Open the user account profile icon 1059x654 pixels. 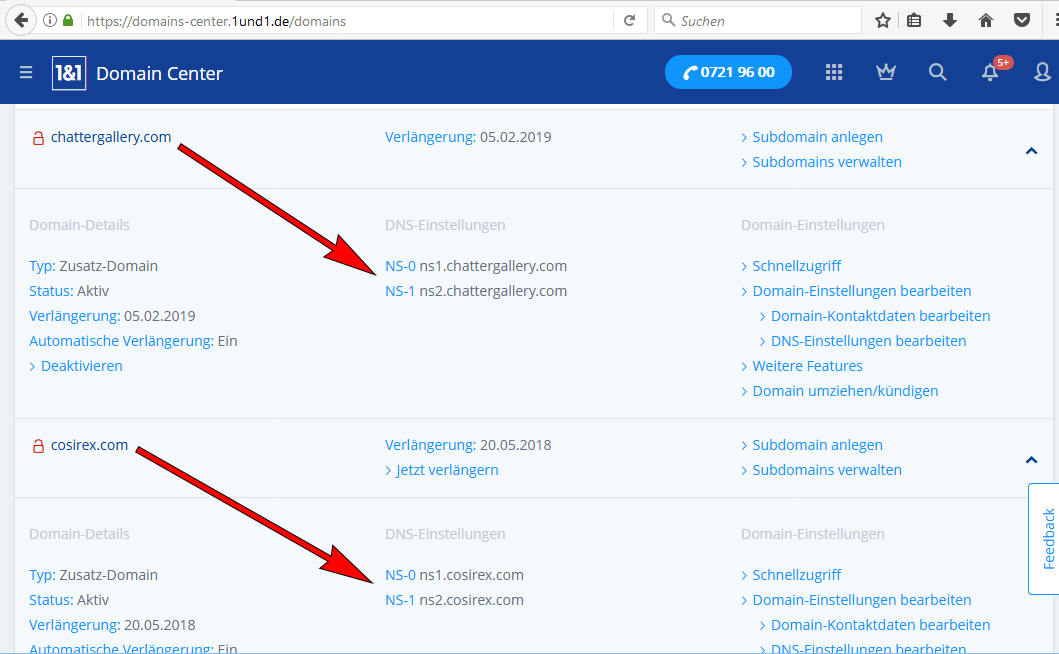point(1043,72)
